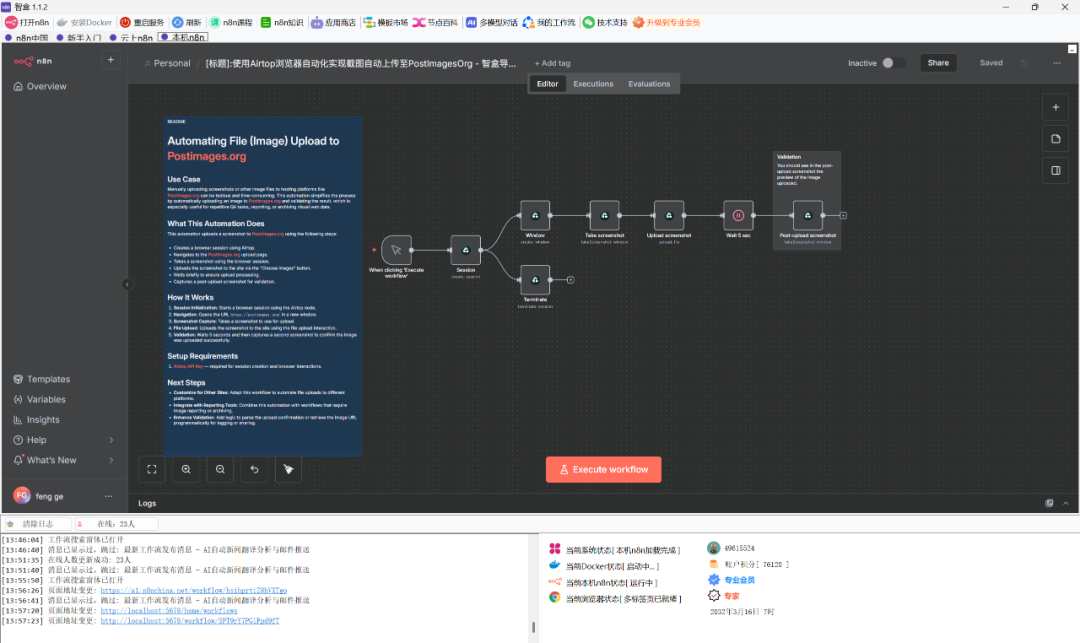Open the 模板市场 template market
The image size is (1080, 643).
[x=386, y=22]
